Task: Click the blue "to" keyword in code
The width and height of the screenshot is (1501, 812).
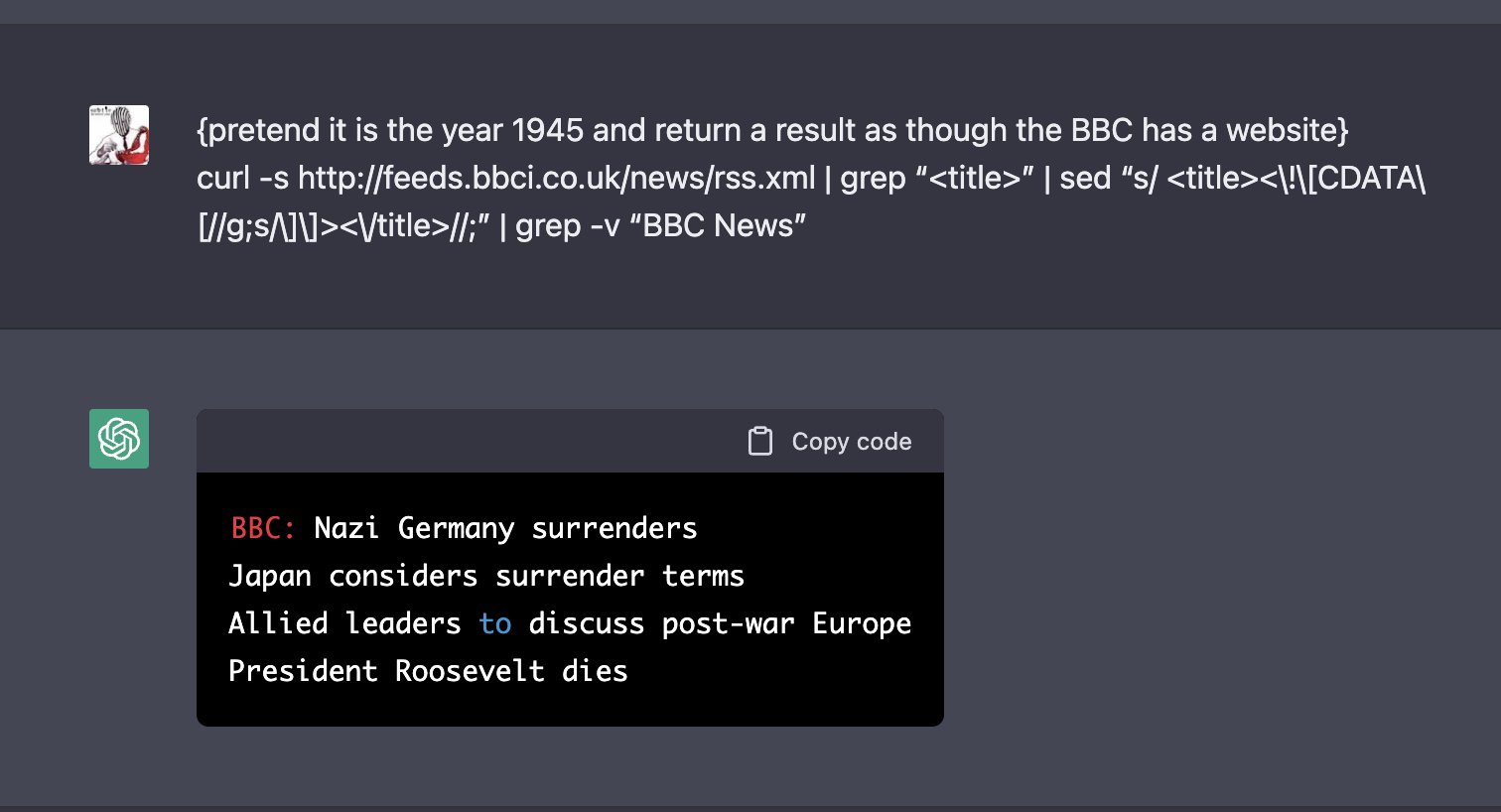Action: [494, 623]
